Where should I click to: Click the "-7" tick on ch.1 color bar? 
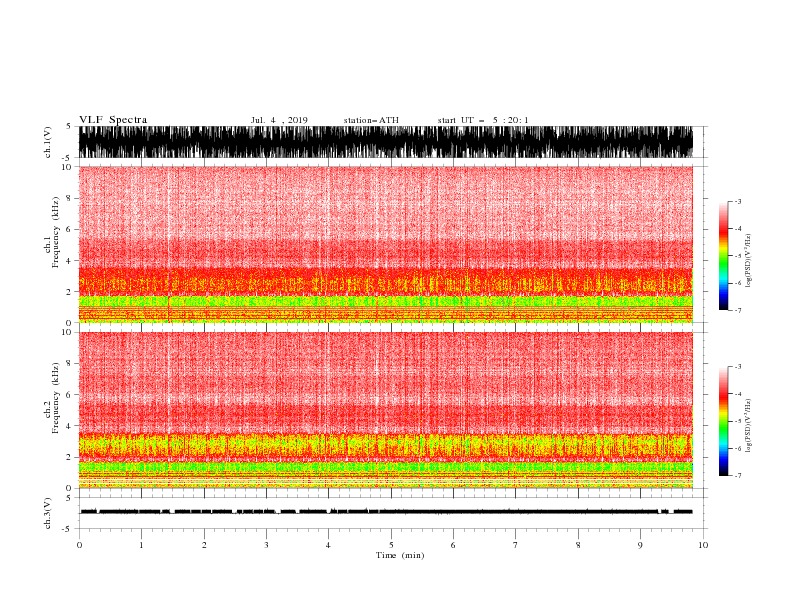pos(737,310)
